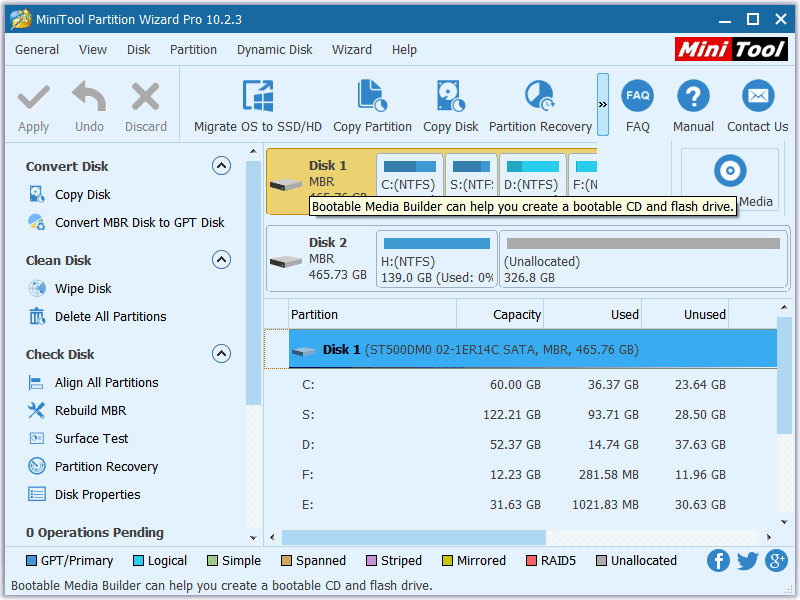The image size is (800, 600).
Task: Open the Copy Partition wizard
Action: coord(372,106)
